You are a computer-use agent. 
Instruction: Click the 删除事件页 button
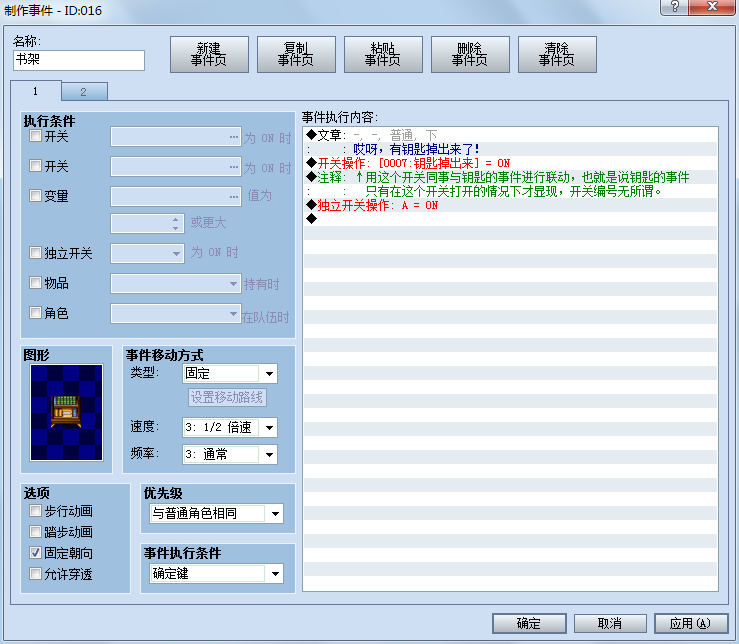click(x=470, y=54)
